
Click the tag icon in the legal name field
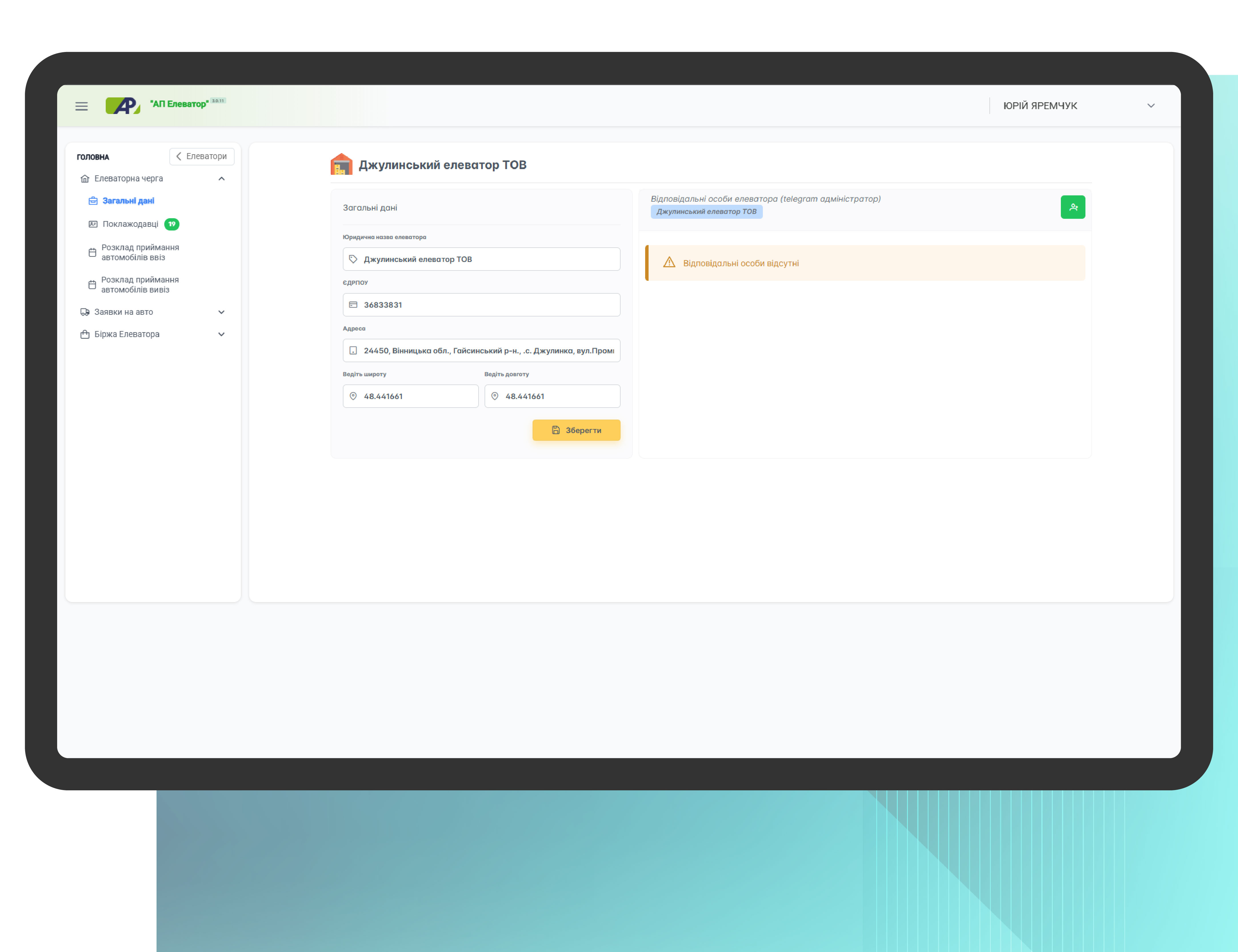[x=353, y=259]
